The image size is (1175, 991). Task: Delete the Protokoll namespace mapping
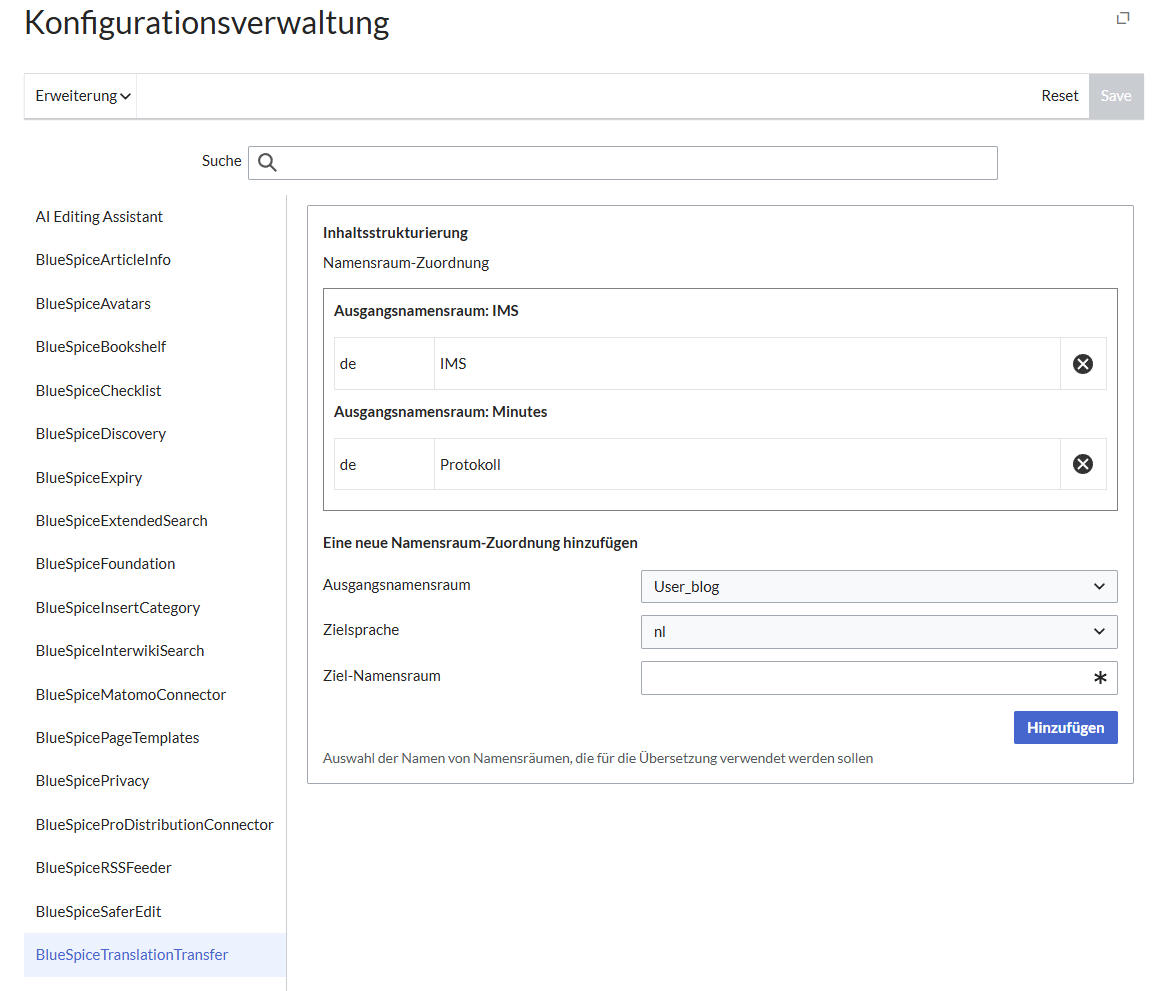(x=1082, y=464)
